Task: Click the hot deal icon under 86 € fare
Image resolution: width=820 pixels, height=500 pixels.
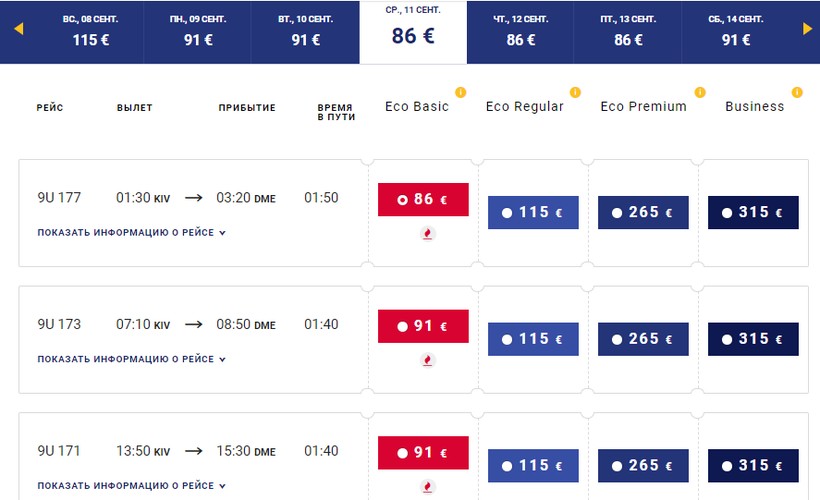Action: (x=428, y=234)
